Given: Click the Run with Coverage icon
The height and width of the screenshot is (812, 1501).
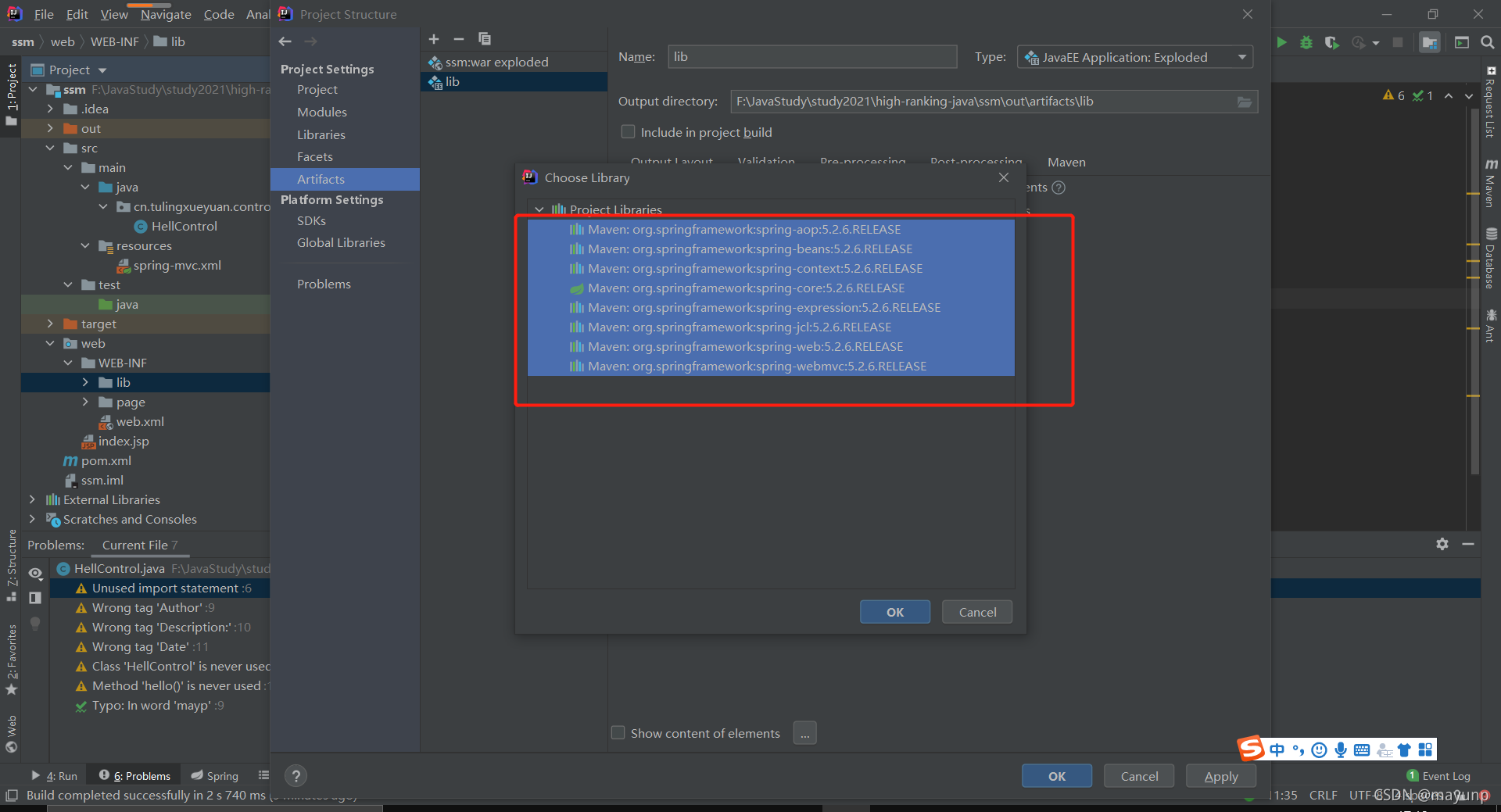Looking at the screenshot, I should click(x=1332, y=42).
